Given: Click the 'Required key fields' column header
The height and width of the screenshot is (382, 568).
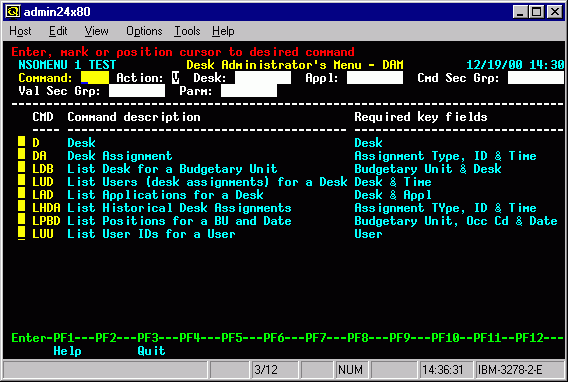Looking at the screenshot, I should [x=421, y=117].
